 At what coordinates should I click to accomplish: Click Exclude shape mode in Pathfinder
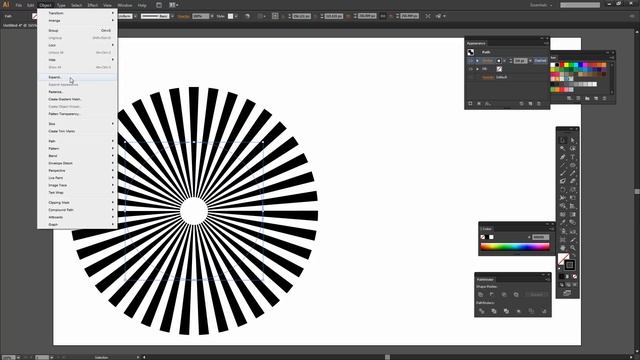(x=516, y=294)
